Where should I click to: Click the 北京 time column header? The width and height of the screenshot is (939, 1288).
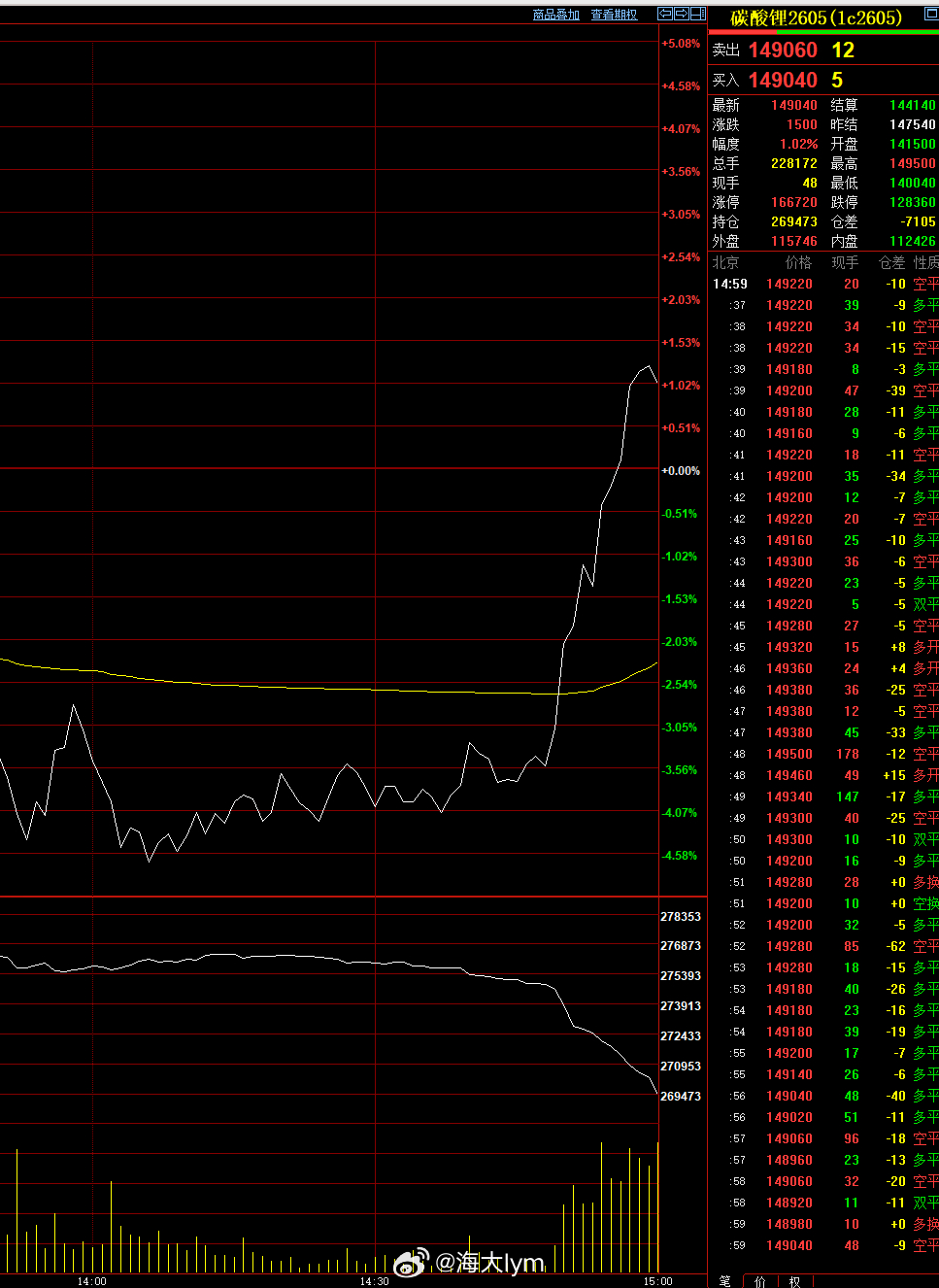(x=725, y=262)
